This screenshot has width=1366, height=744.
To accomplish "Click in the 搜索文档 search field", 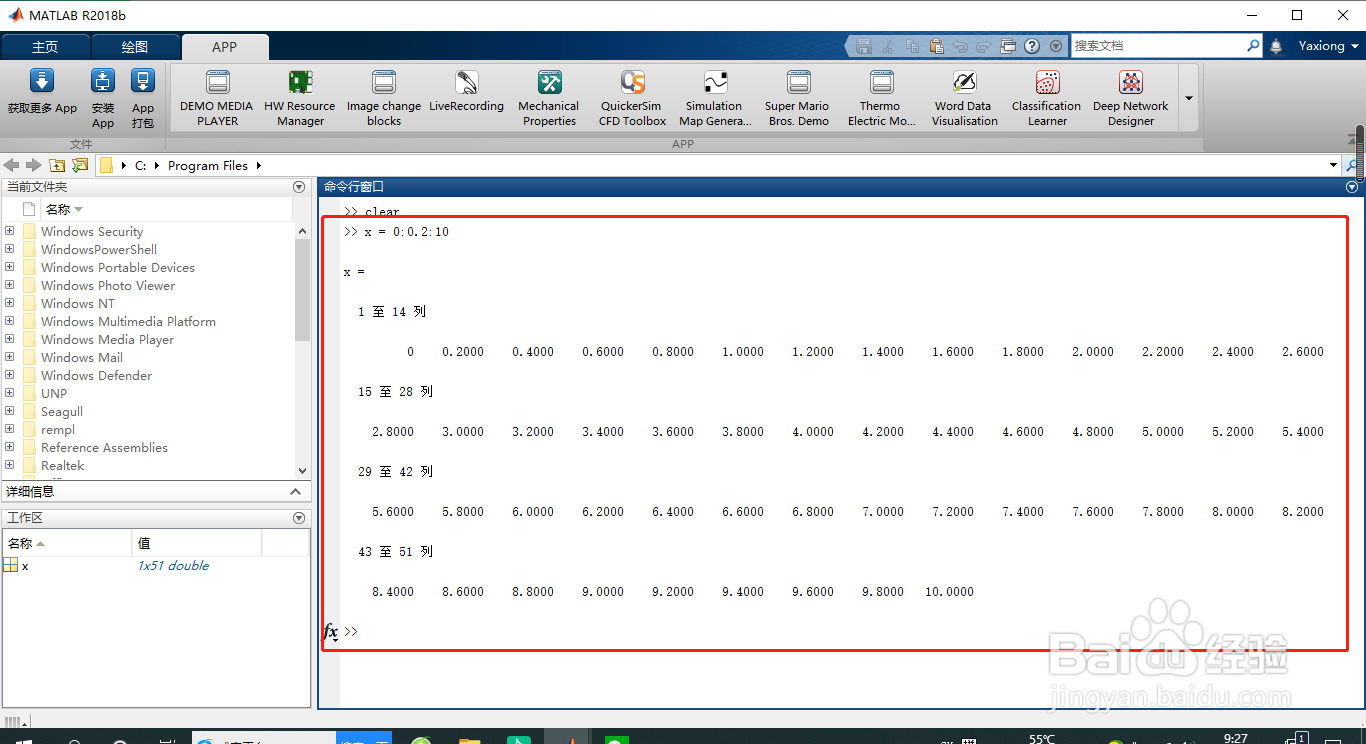I will pyautogui.click(x=1158, y=46).
